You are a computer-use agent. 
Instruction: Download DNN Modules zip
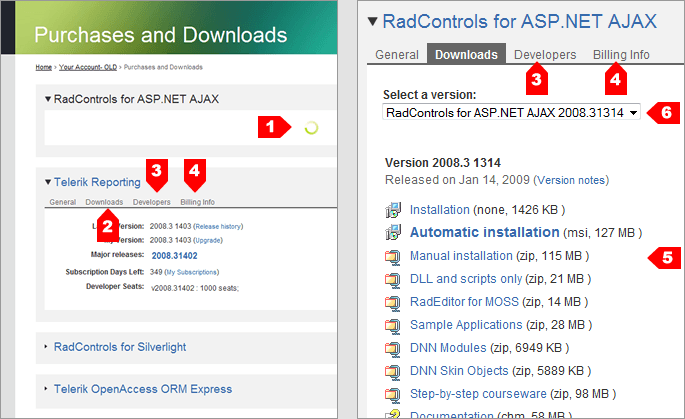(x=448, y=348)
